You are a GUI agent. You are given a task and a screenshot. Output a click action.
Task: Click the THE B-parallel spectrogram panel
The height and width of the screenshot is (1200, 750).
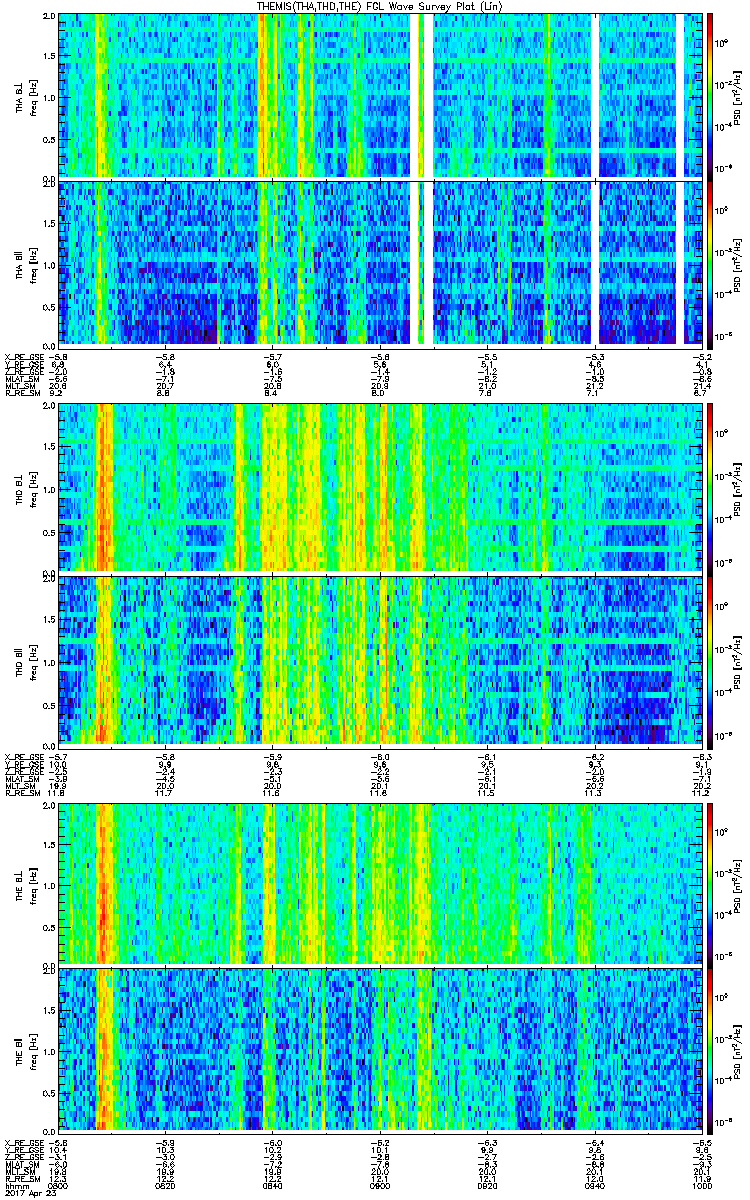[x=381, y=1049]
